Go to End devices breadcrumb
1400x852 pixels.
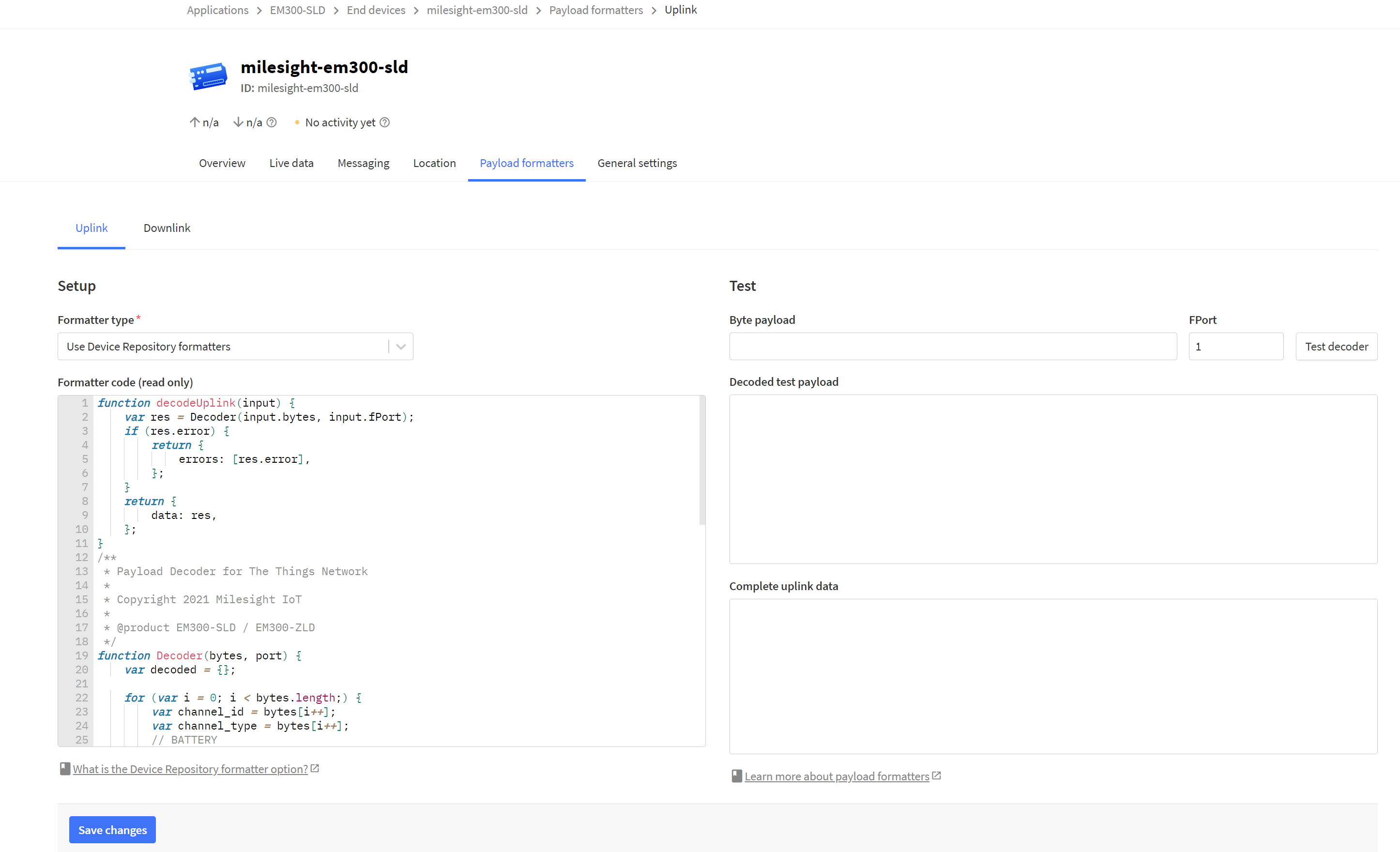[376, 10]
